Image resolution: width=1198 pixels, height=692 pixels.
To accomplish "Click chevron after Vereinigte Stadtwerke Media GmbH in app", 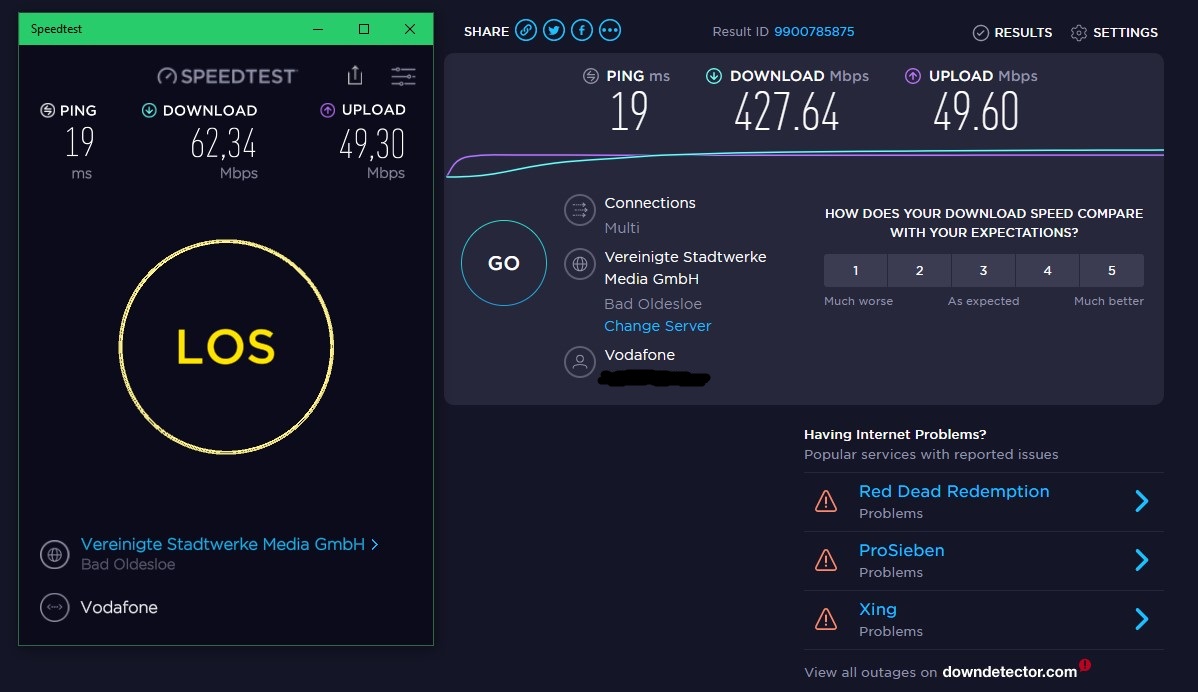I will click(374, 545).
